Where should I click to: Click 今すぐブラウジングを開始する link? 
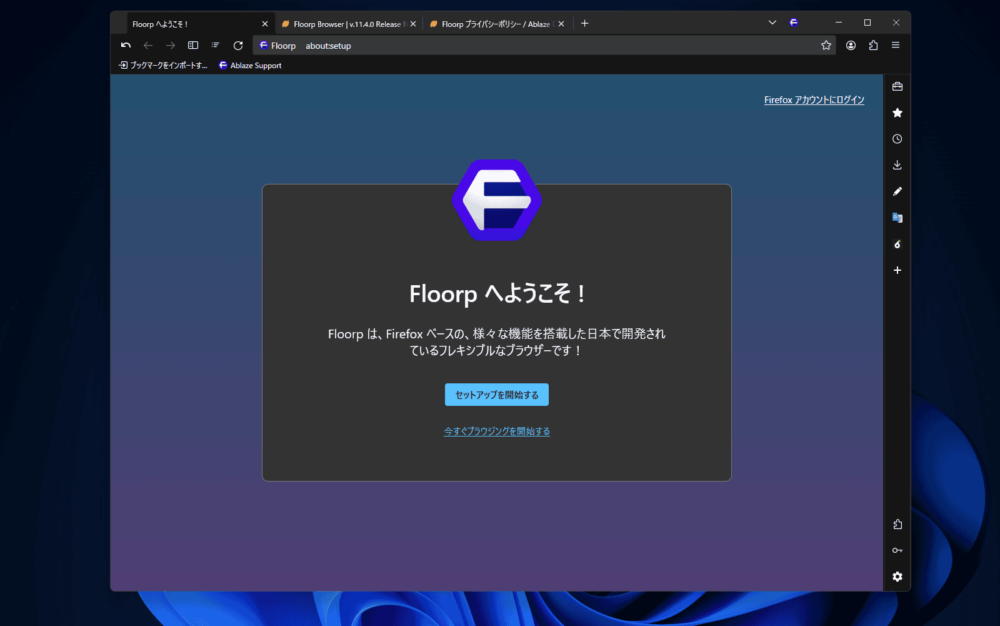(x=497, y=432)
